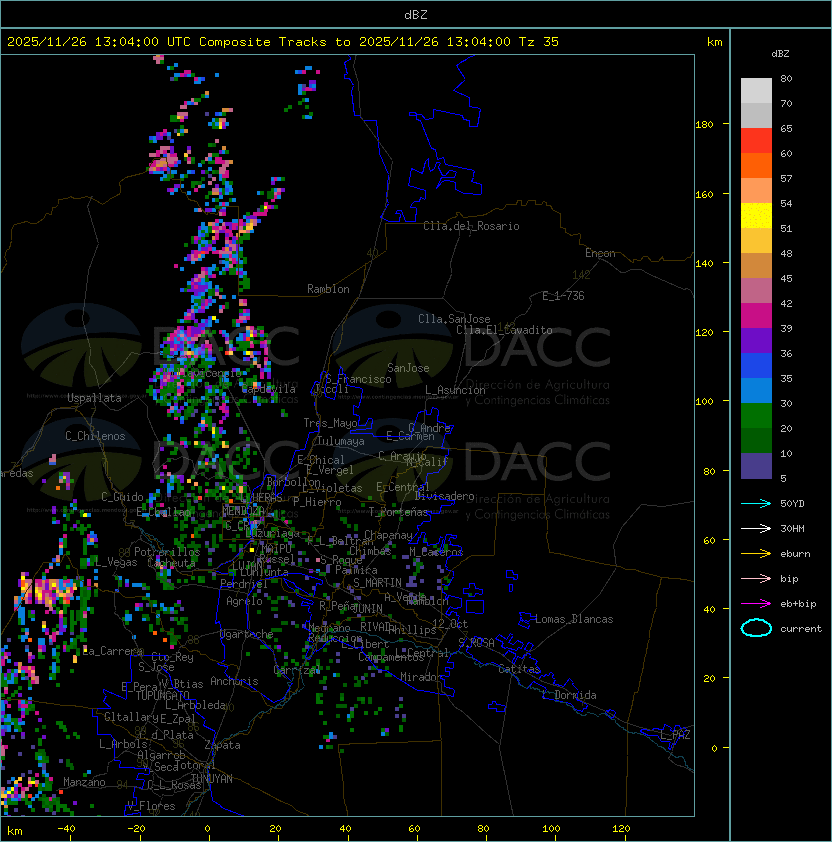Choose the green 20–30 dBZ legend swatch
Image resolution: width=832 pixels, height=842 pixels.
(x=756, y=416)
